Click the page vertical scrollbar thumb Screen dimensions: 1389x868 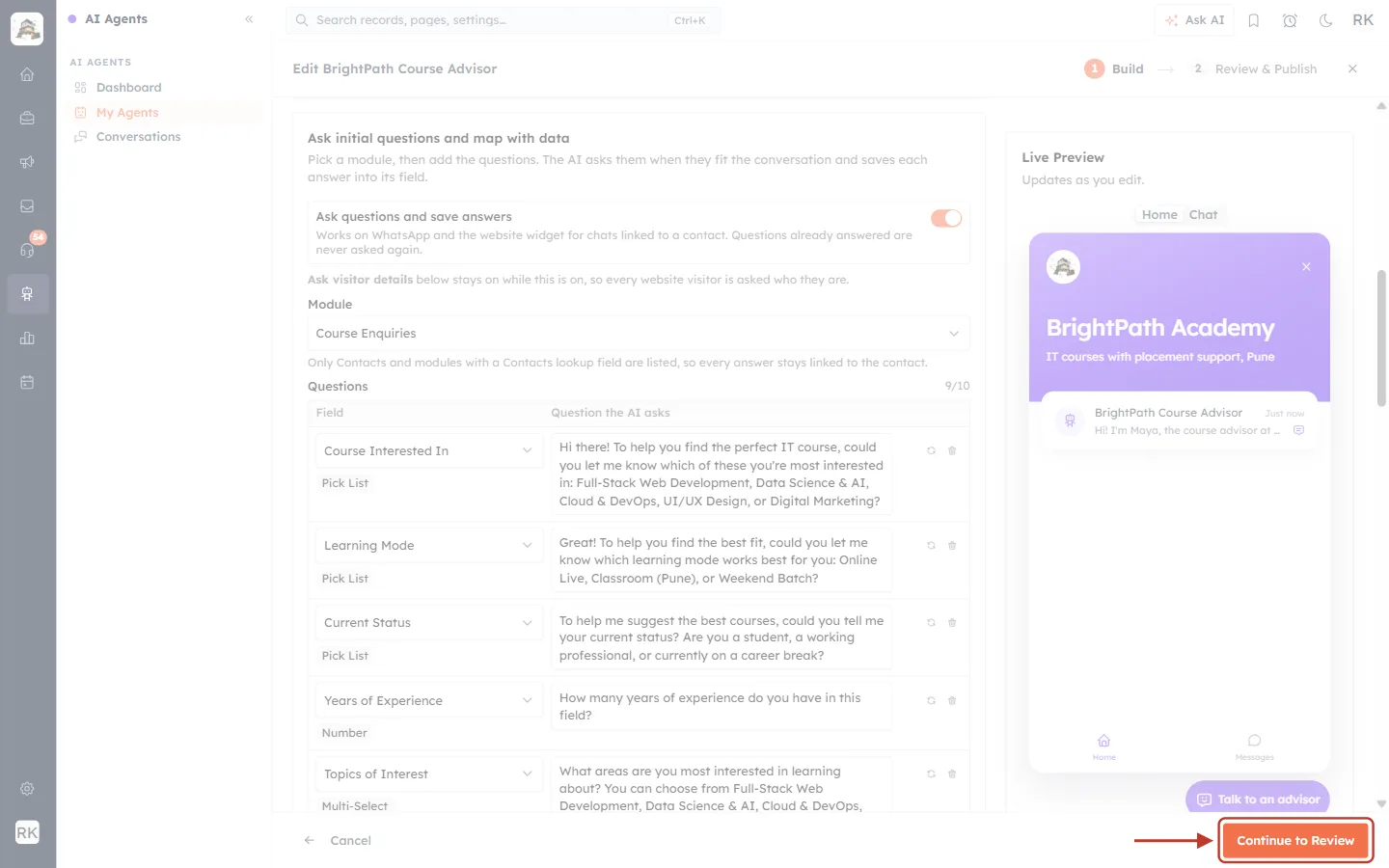pos(1381,338)
